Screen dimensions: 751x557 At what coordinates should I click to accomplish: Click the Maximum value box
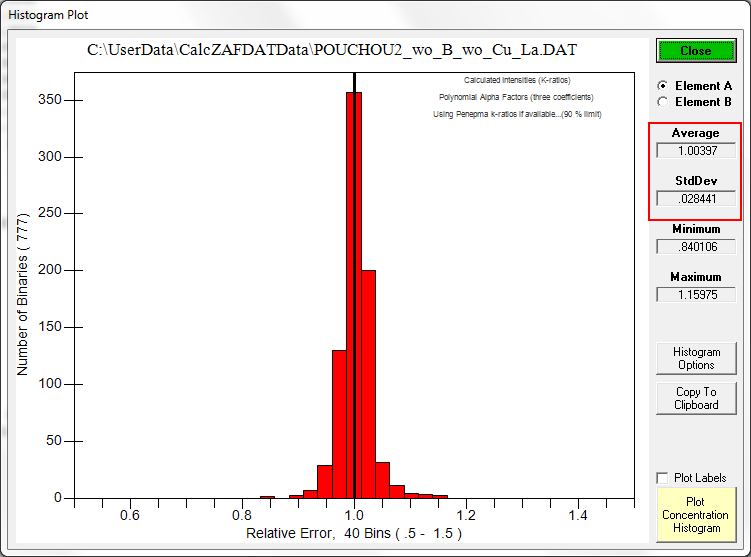[x=696, y=294]
